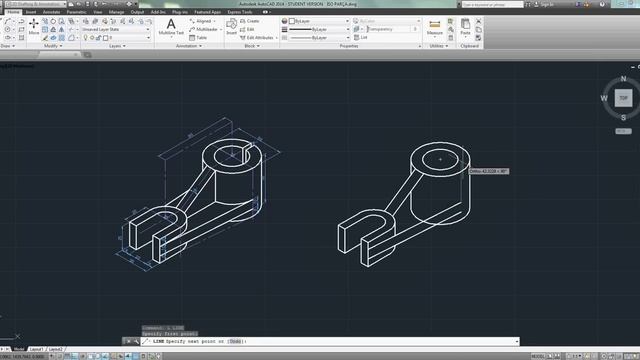Open the object color ByLayer dropdown
The width and height of the screenshot is (640, 360).
(x=319, y=21)
